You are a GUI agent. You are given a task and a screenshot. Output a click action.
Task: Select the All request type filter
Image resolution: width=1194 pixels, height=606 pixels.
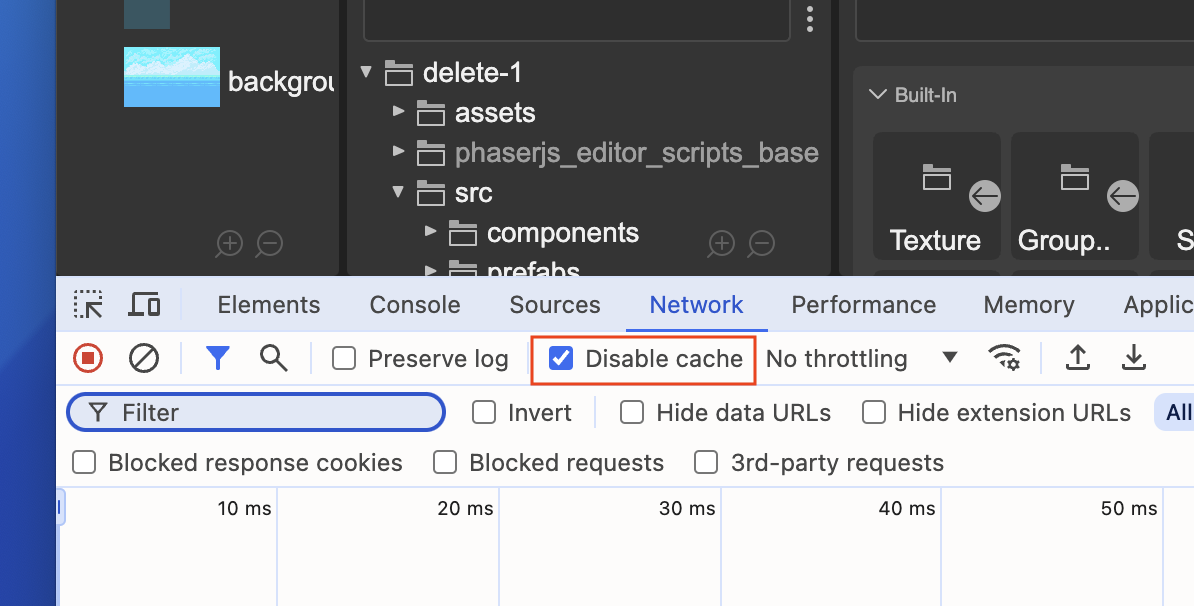(x=1178, y=412)
